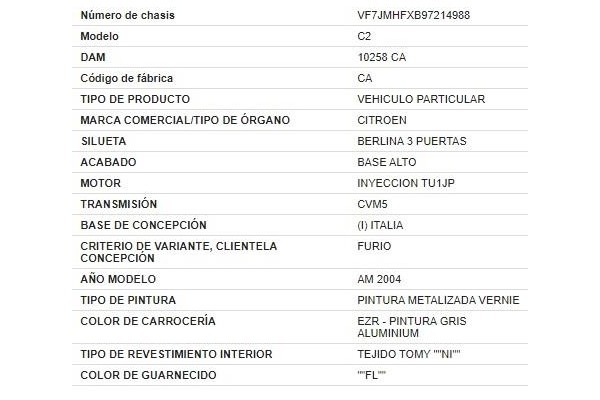The image size is (600, 400).
Task: Click the MARCA COMERCIAL/TIPO DE ÓRGANO label
Action: (185, 120)
